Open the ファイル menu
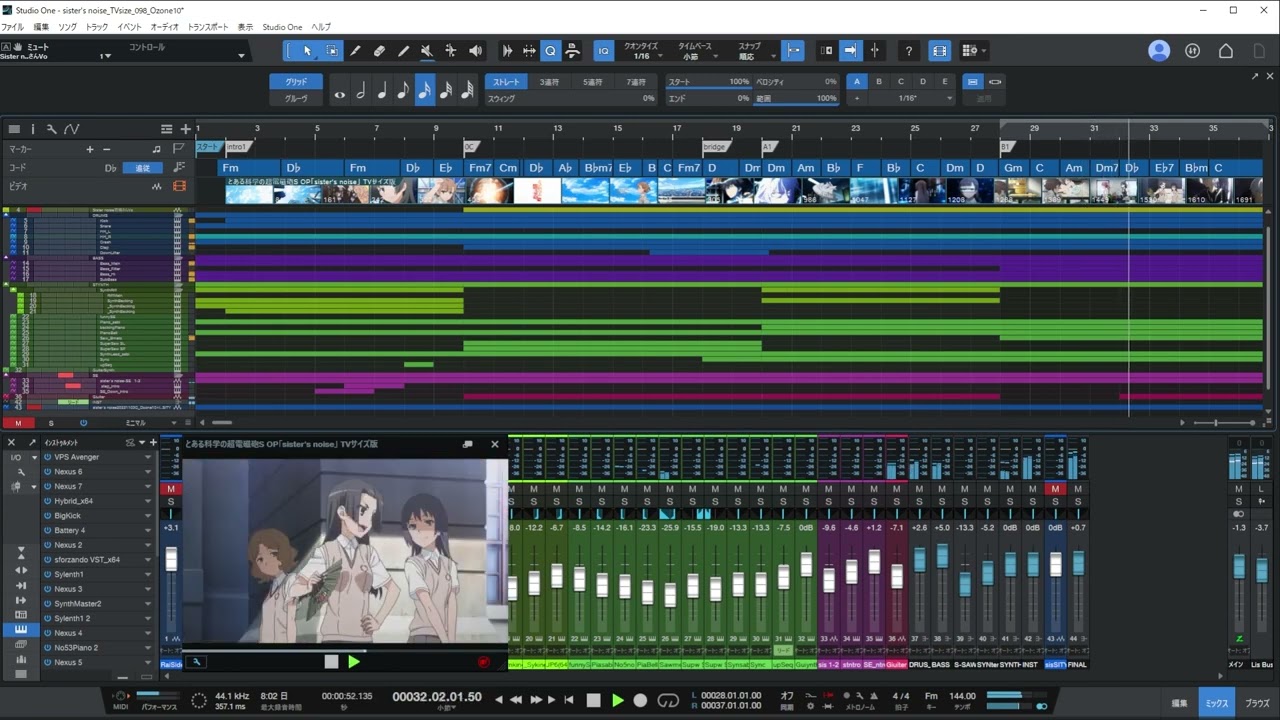The height and width of the screenshot is (720, 1280). coord(12,27)
